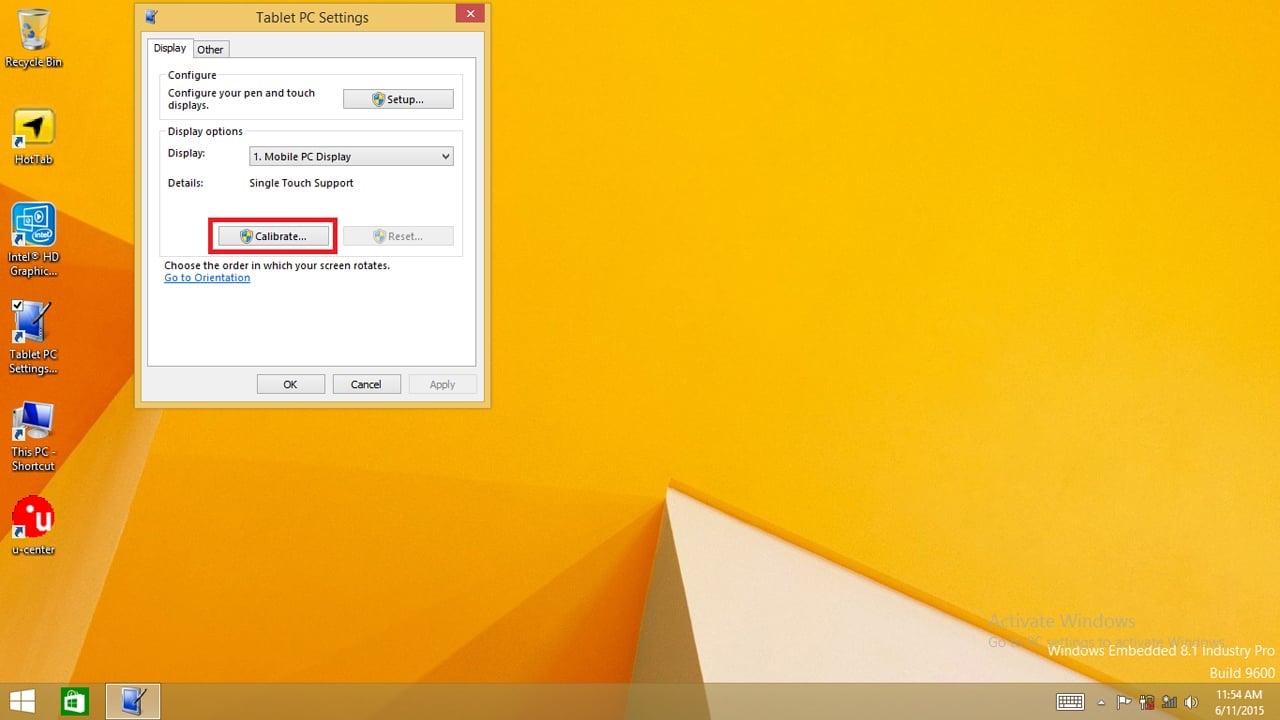Click the 'Single Touch Support' details text
Viewport: 1280px width, 720px height.
[x=301, y=183]
